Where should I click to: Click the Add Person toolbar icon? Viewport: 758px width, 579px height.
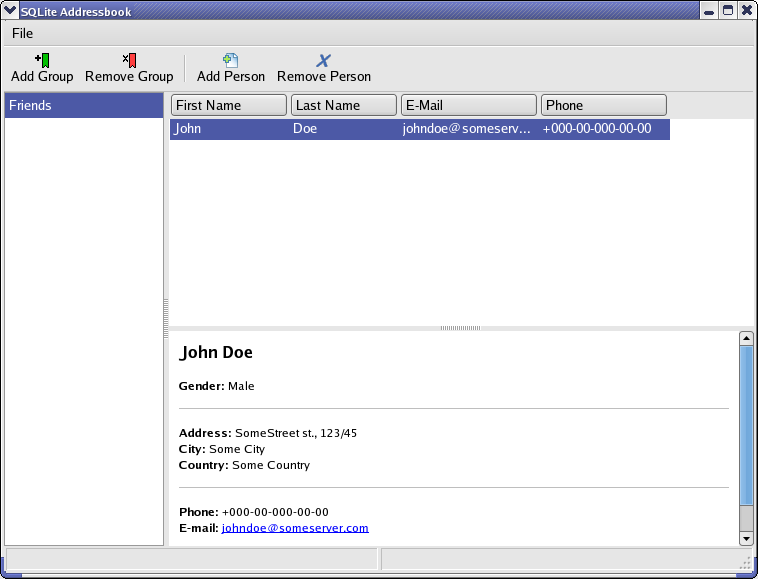coord(231,60)
